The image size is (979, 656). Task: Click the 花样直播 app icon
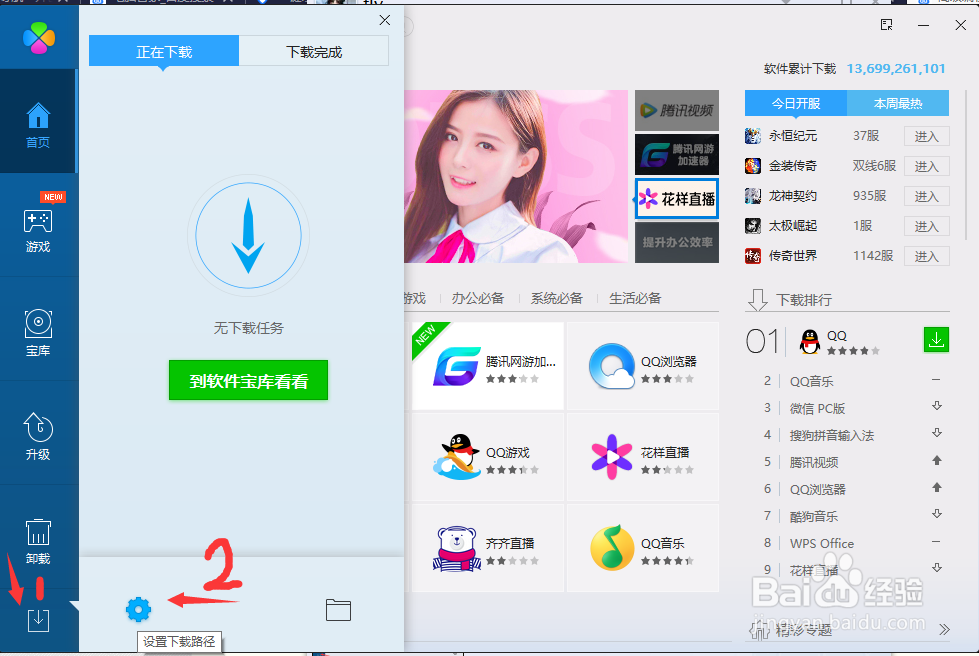614,457
